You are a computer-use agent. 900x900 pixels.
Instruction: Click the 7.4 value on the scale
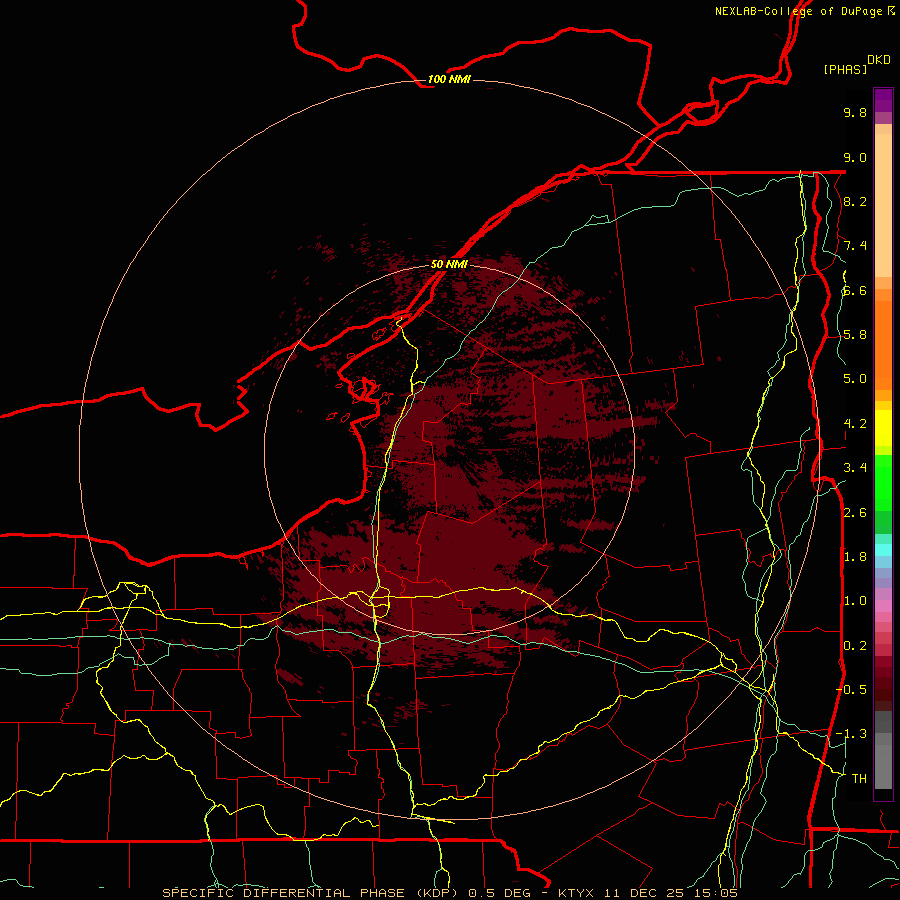tap(855, 246)
